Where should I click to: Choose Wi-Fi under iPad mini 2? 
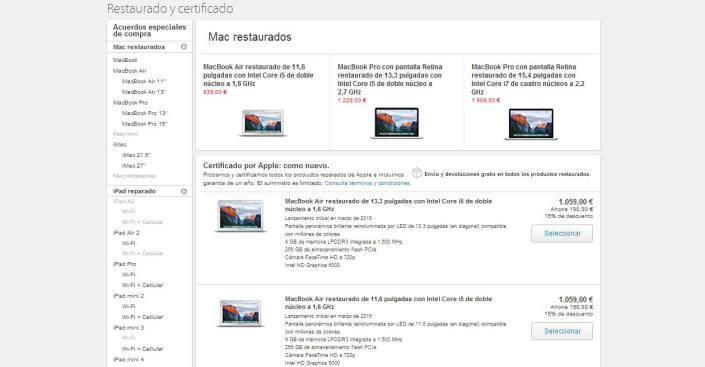coord(129,306)
